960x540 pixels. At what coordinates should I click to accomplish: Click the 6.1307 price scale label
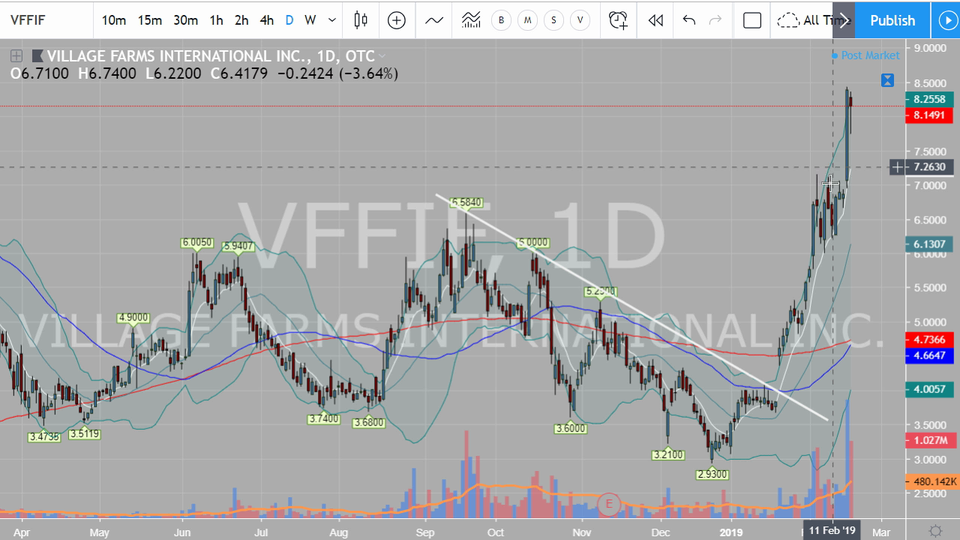tap(929, 244)
